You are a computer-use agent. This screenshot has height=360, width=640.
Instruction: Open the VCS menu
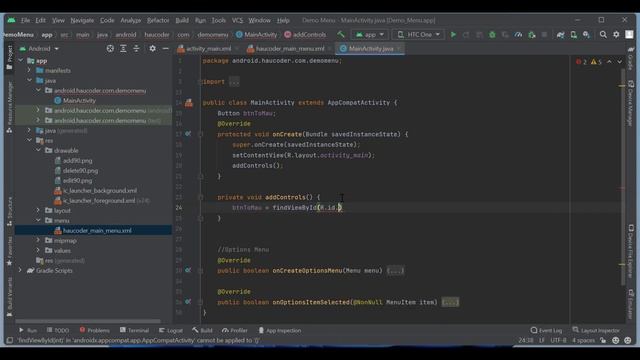point(237,20)
